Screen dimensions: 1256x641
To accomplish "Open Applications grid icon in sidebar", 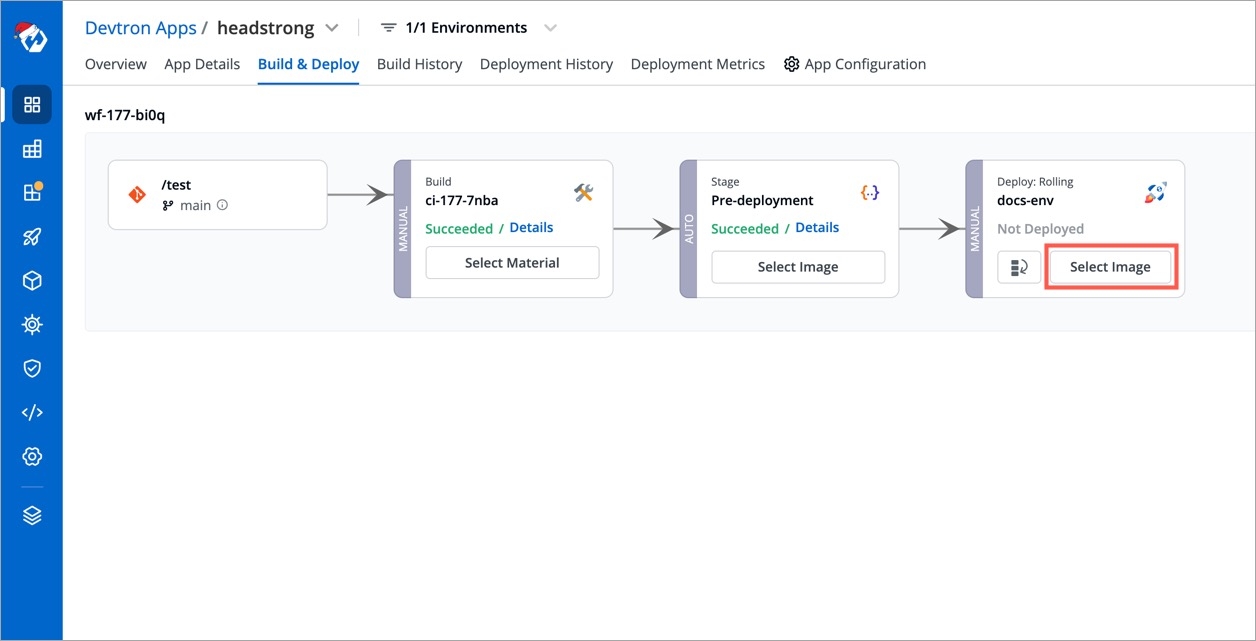I will (32, 105).
